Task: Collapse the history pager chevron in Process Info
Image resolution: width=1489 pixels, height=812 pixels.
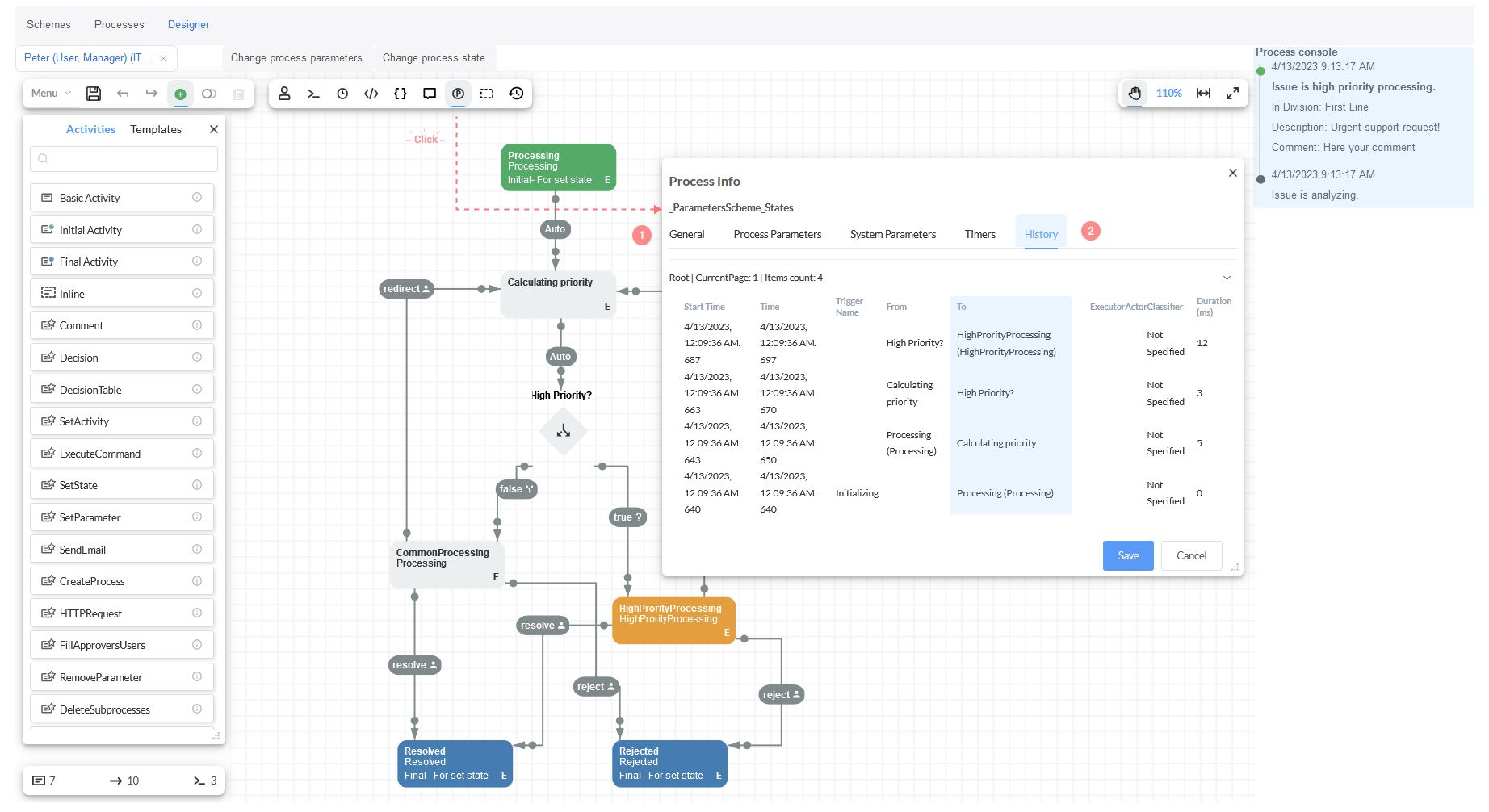Action: (1227, 278)
